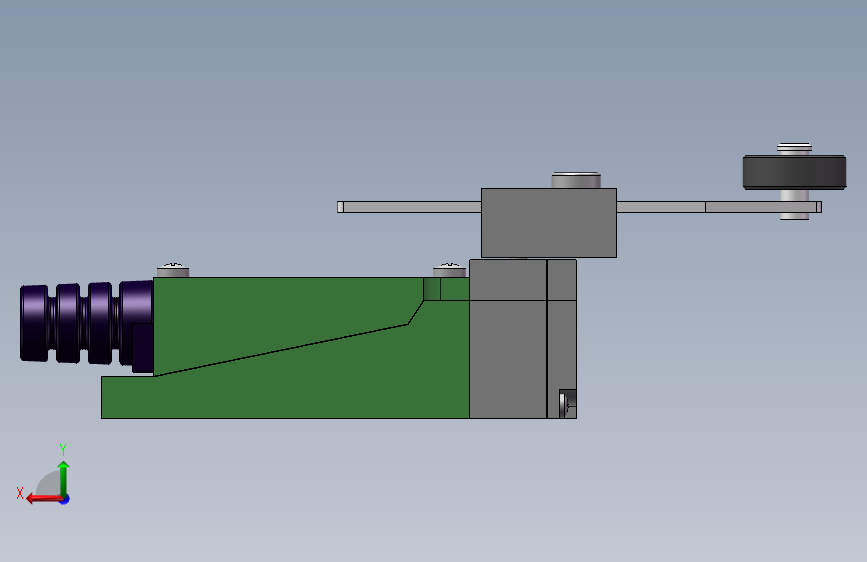Screen dimensions: 867x562
Task: Select the gray actuator head below lever block
Action: click(523, 339)
